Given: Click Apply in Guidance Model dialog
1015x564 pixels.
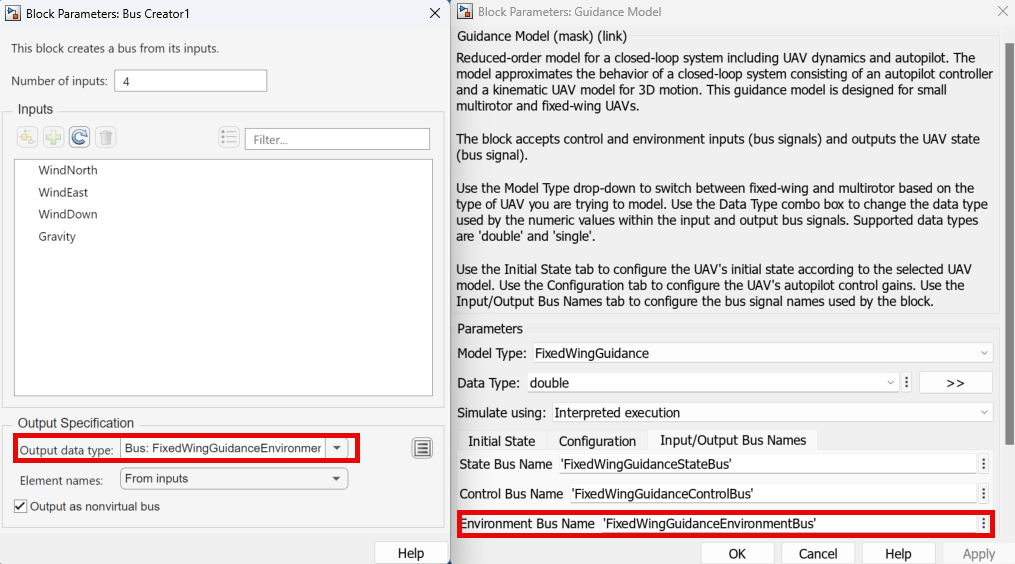Looking at the screenshot, I should point(978,554).
